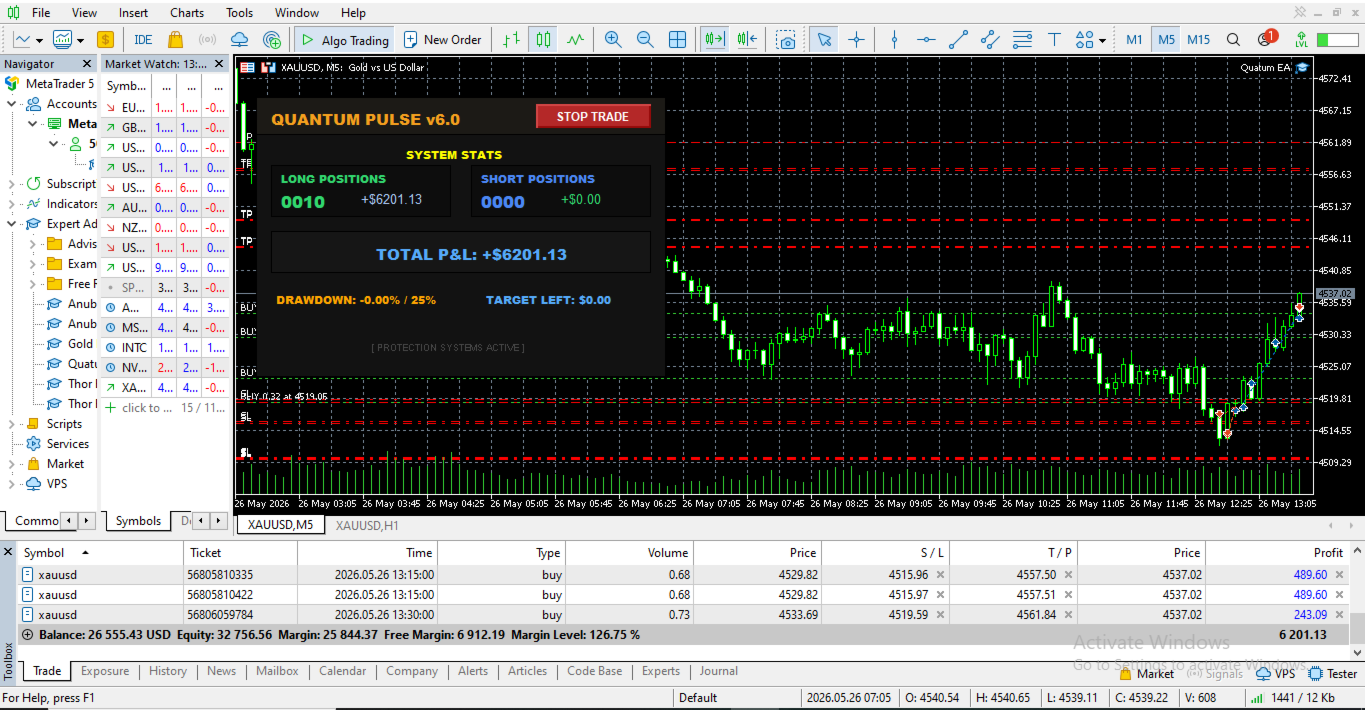
Task: Expand the Accounts tree node
Action: click(x=12, y=104)
